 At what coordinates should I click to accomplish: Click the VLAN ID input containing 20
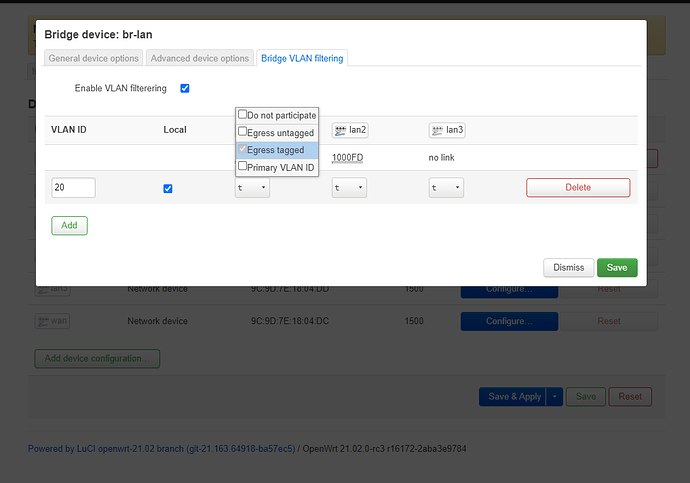click(73, 187)
